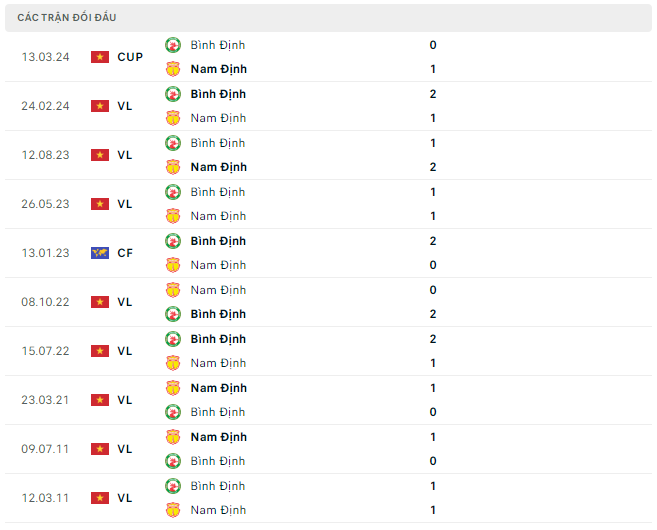Click Bình Định crest in 15.07.22 match
Viewport: 657px width, 530px height.
[173, 339]
